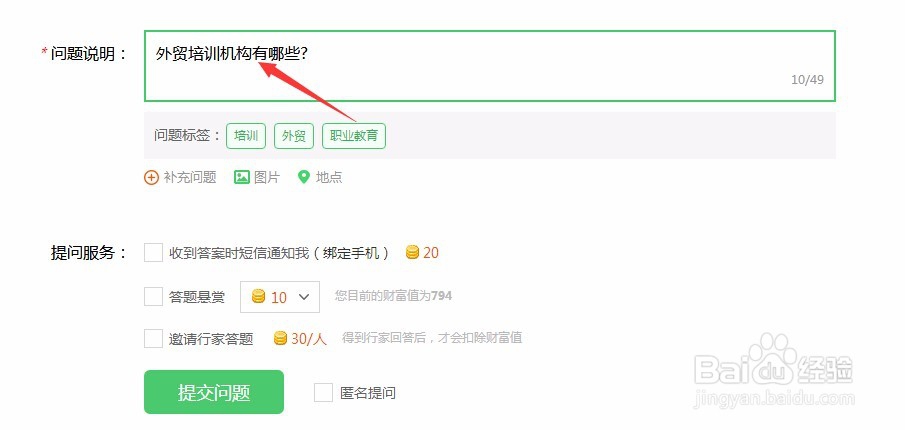Click the picture icon next to 图片
The width and height of the screenshot is (905, 430).
(241, 177)
